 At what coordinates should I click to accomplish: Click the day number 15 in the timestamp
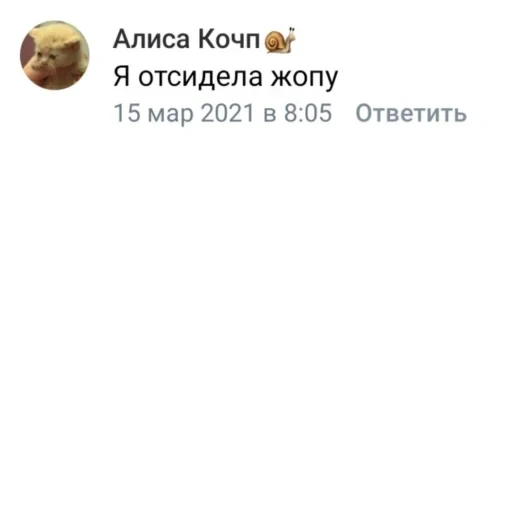[127, 113]
